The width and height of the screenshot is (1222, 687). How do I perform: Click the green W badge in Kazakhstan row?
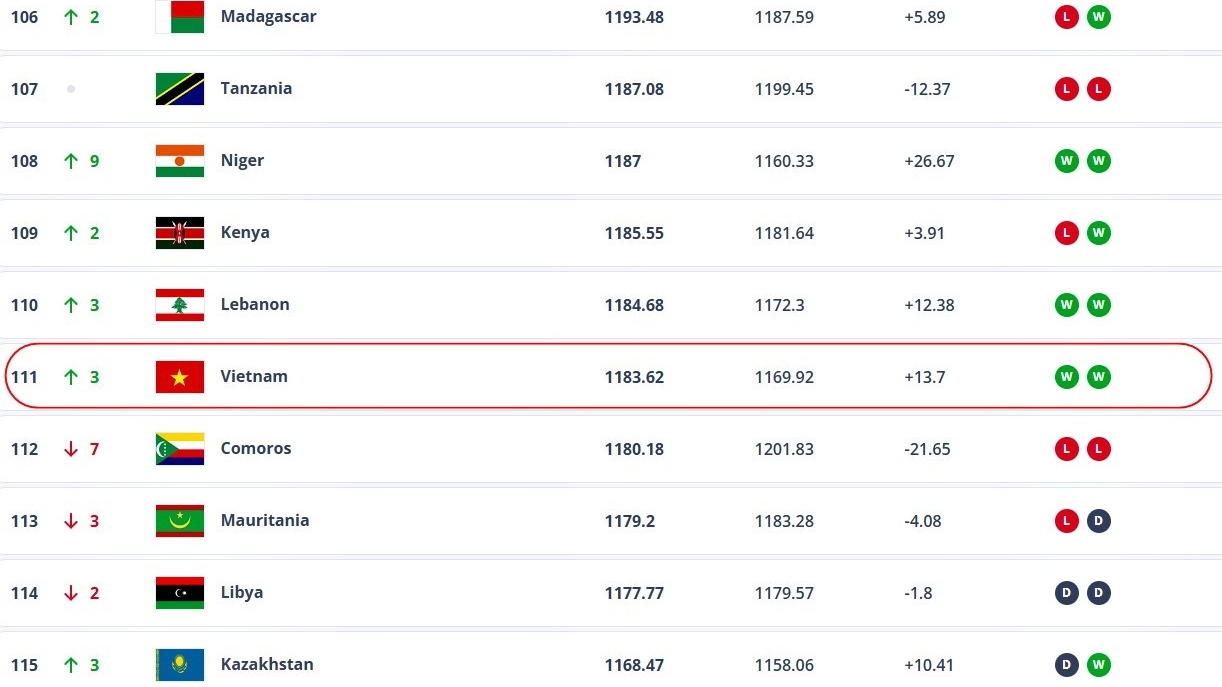pos(1099,665)
